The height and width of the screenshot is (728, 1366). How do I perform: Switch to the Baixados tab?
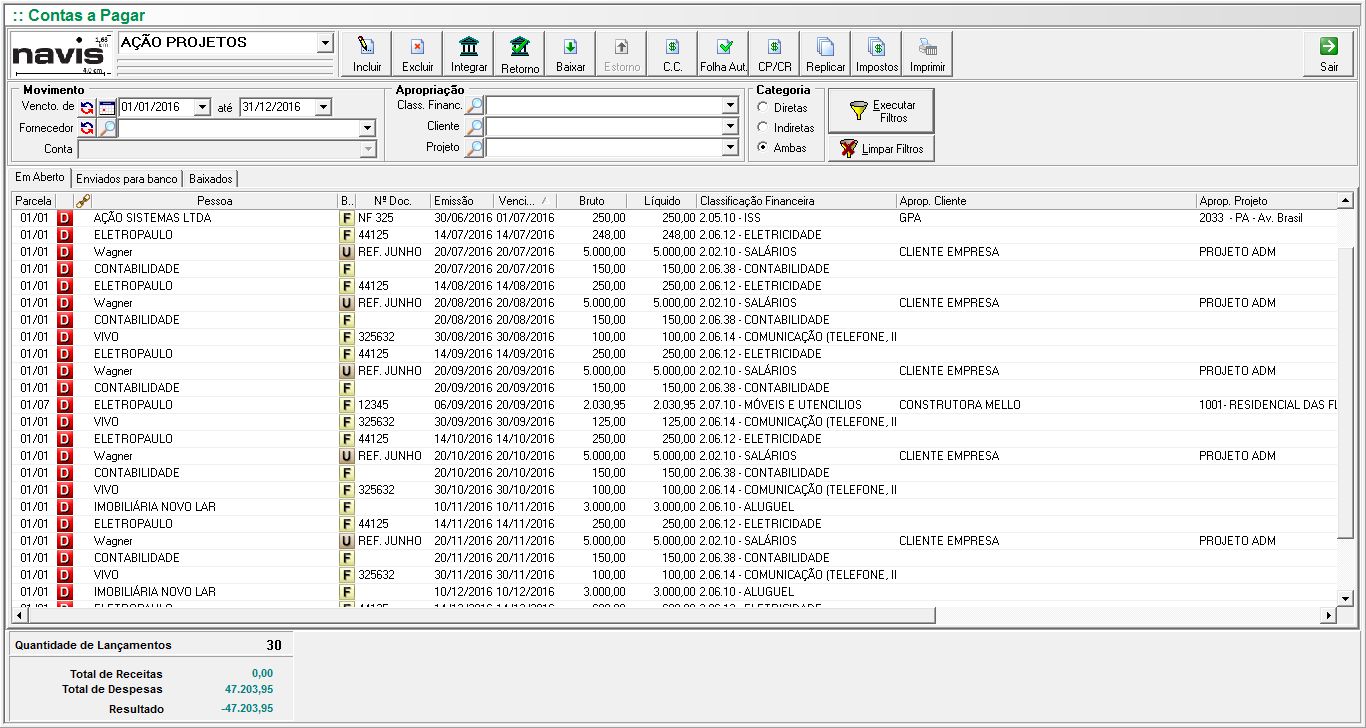click(x=210, y=179)
